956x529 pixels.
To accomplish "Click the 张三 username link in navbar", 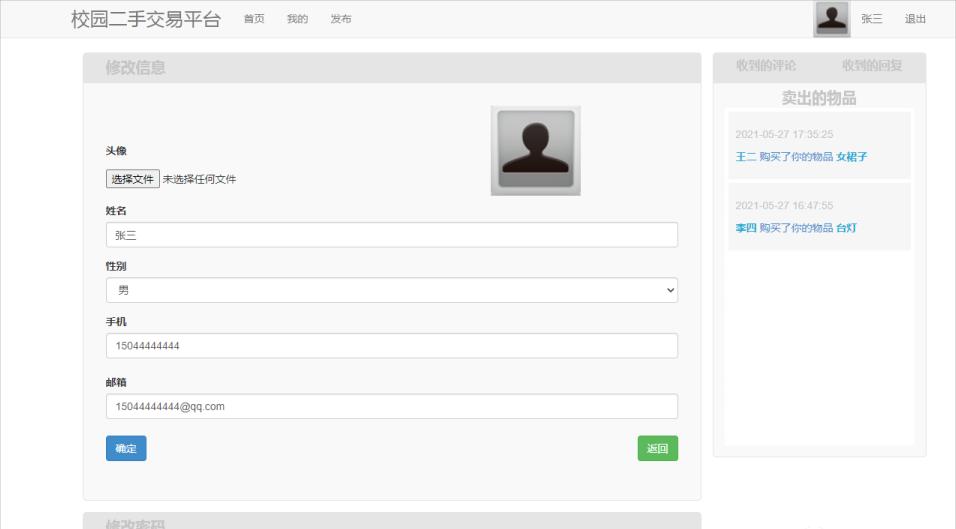I will point(872,19).
